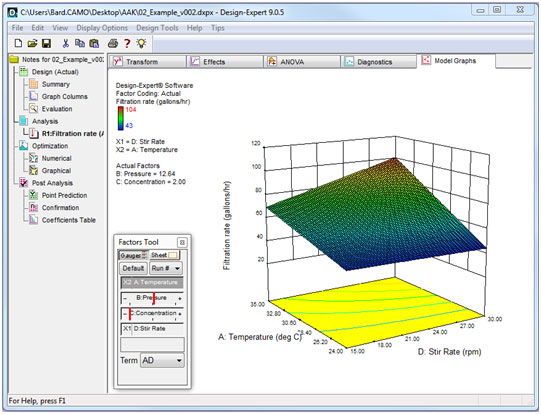Image resolution: width=541 pixels, height=414 pixels.
Task: Switch Factors Tool to Gauges view
Action: pyautogui.click(x=134, y=255)
